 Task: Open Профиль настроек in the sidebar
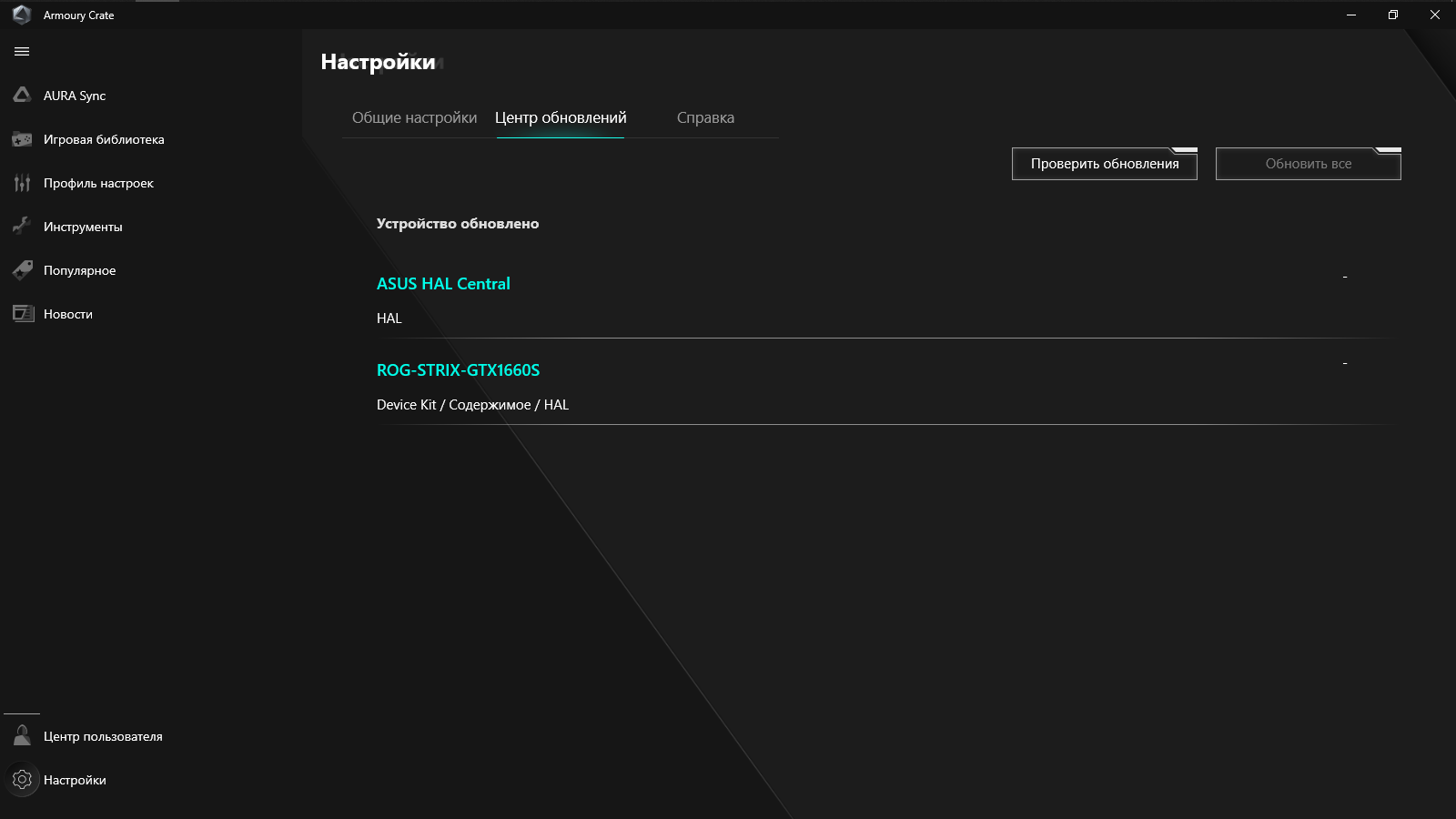coord(98,183)
